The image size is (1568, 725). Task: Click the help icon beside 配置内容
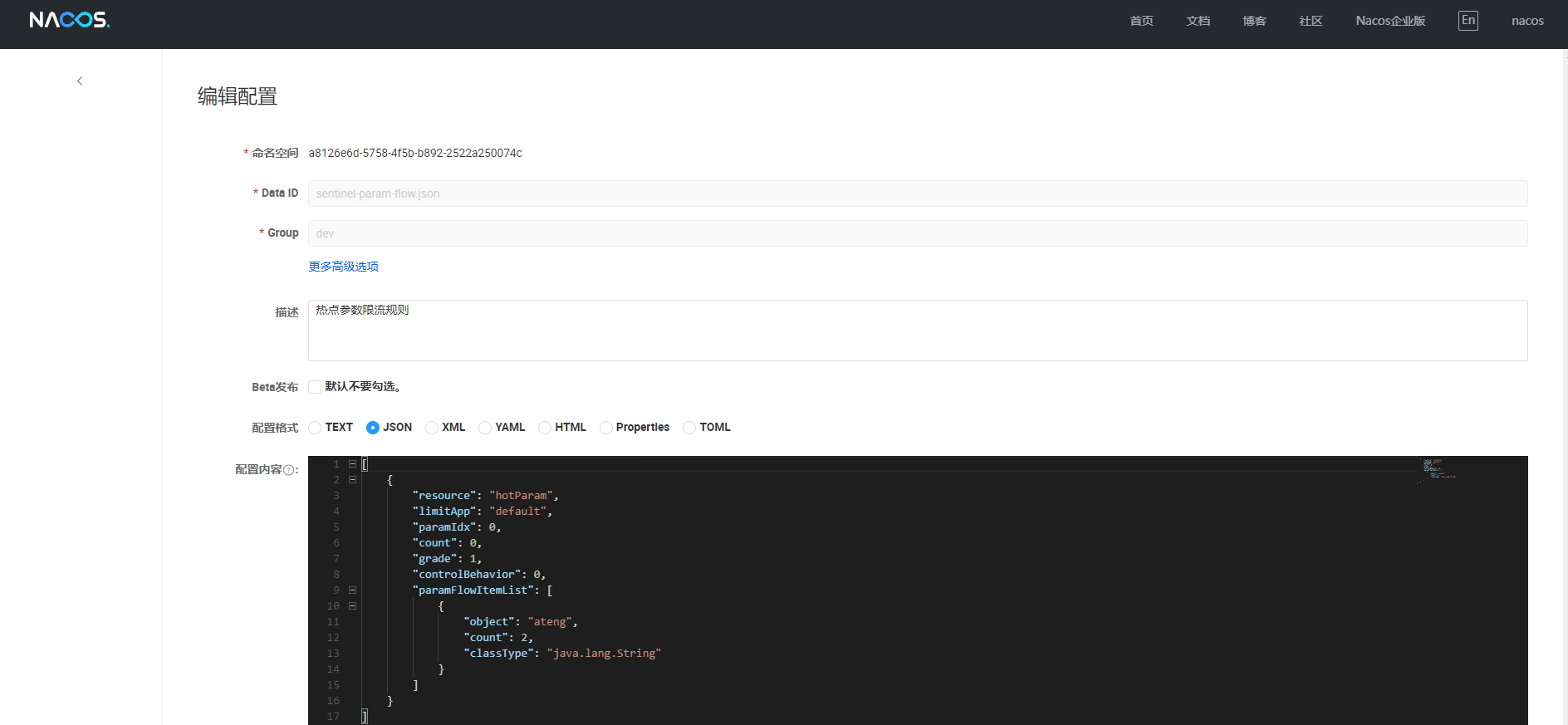[288, 470]
